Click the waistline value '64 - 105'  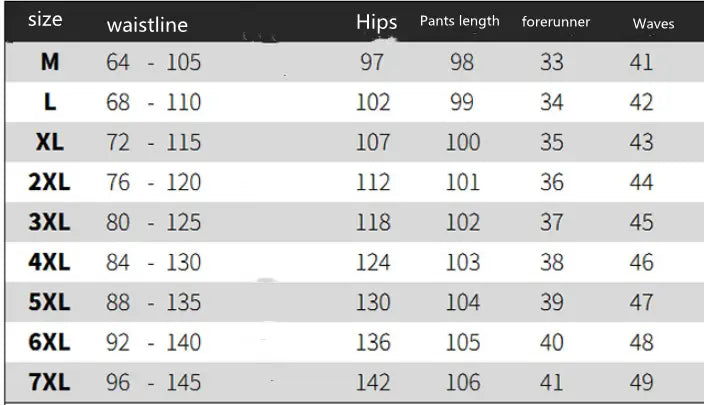153,62
